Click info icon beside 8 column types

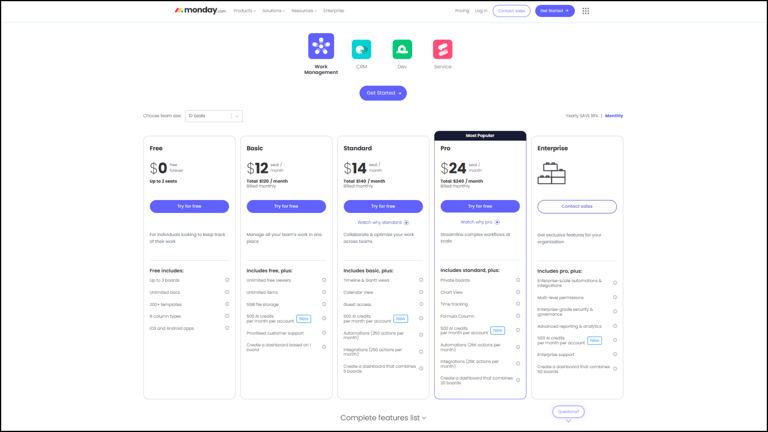tap(227, 316)
